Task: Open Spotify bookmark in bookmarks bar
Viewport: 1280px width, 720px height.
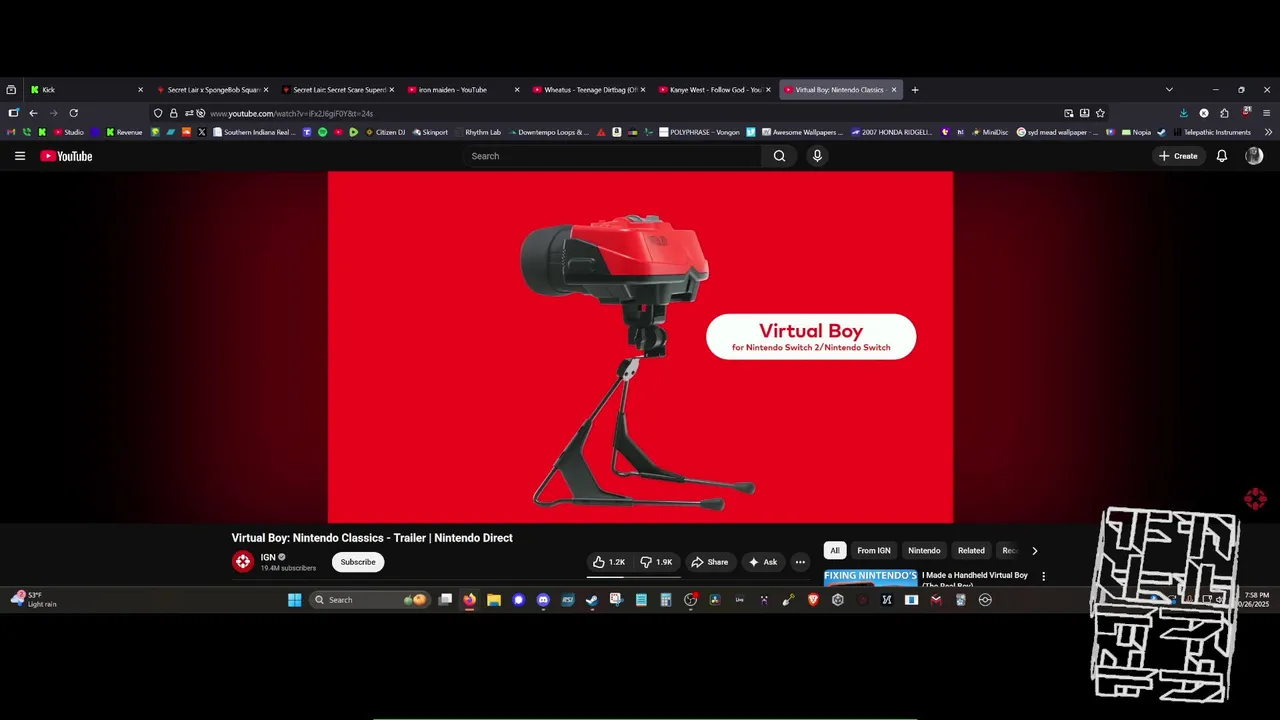Action: (x=322, y=132)
